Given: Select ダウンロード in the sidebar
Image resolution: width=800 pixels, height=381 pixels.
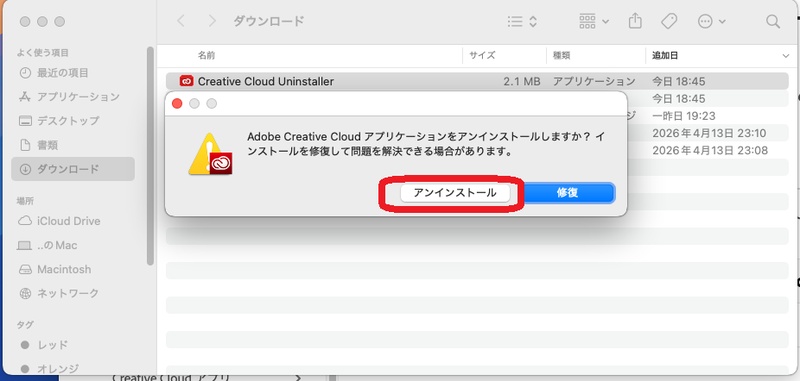Looking at the screenshot, I should [72, 169].
